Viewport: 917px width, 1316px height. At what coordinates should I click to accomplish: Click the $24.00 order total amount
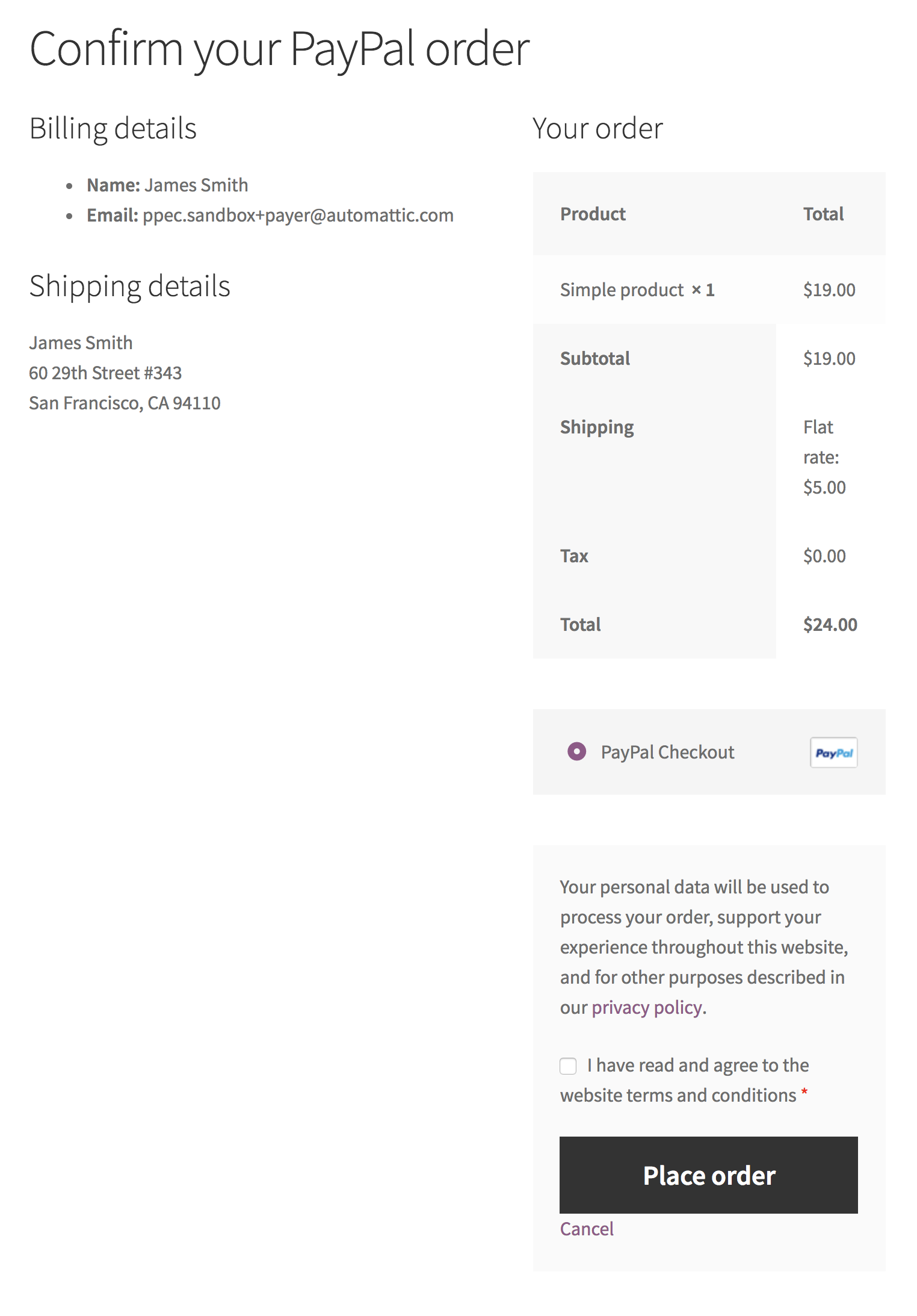coord(830,625)
